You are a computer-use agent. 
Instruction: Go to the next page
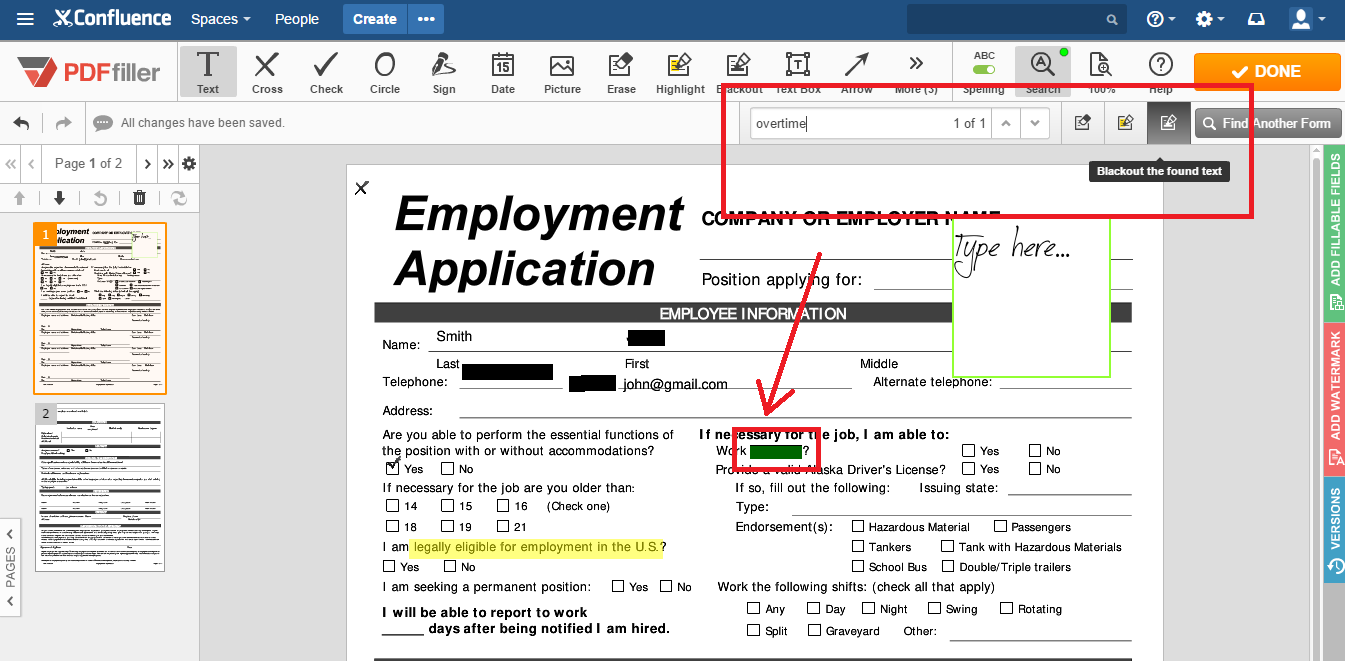[147, 163]
